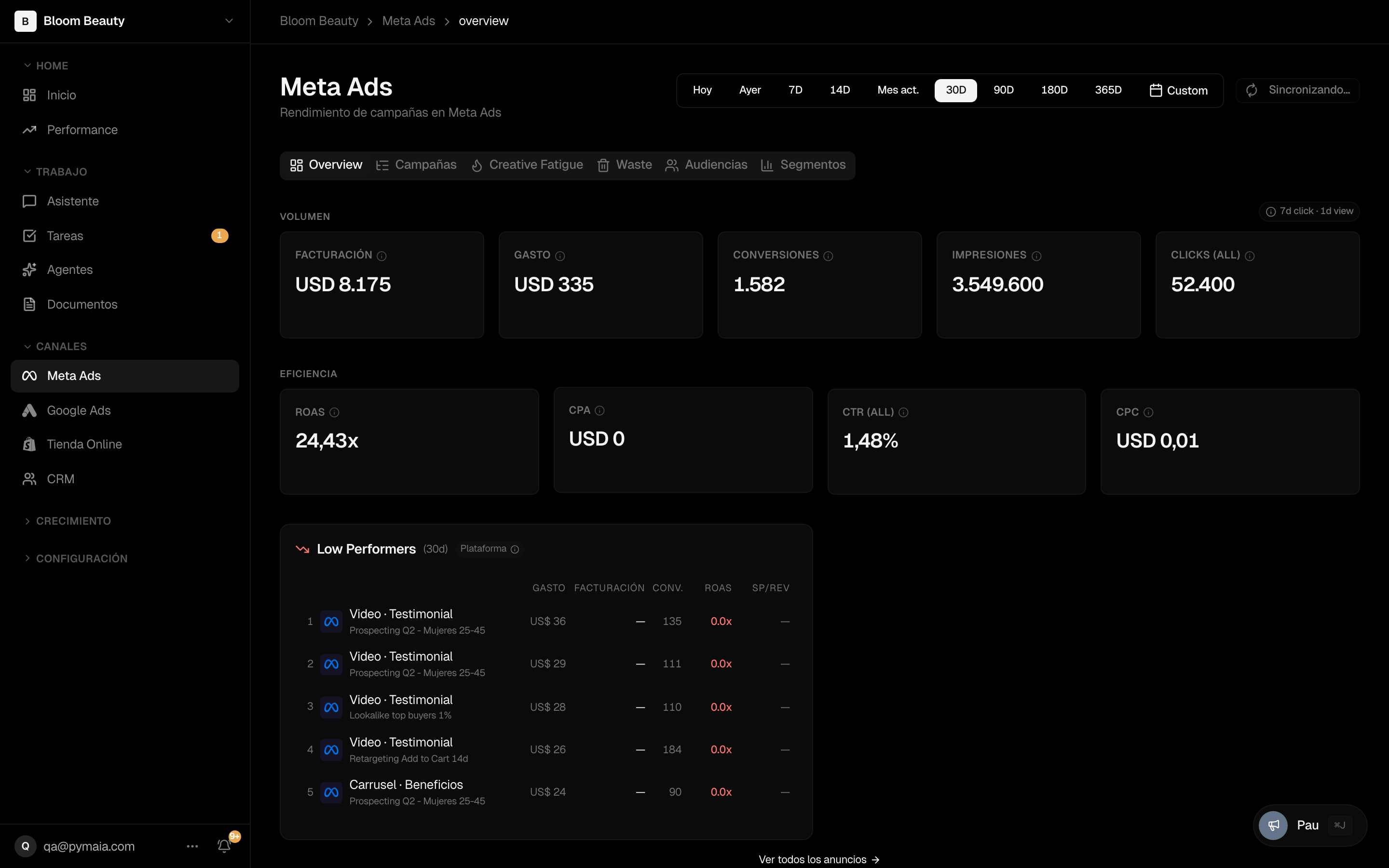1389x868 pixels.
Task: Select the 90D date range
Action: pyautogui.click(x=1003, y=91)
